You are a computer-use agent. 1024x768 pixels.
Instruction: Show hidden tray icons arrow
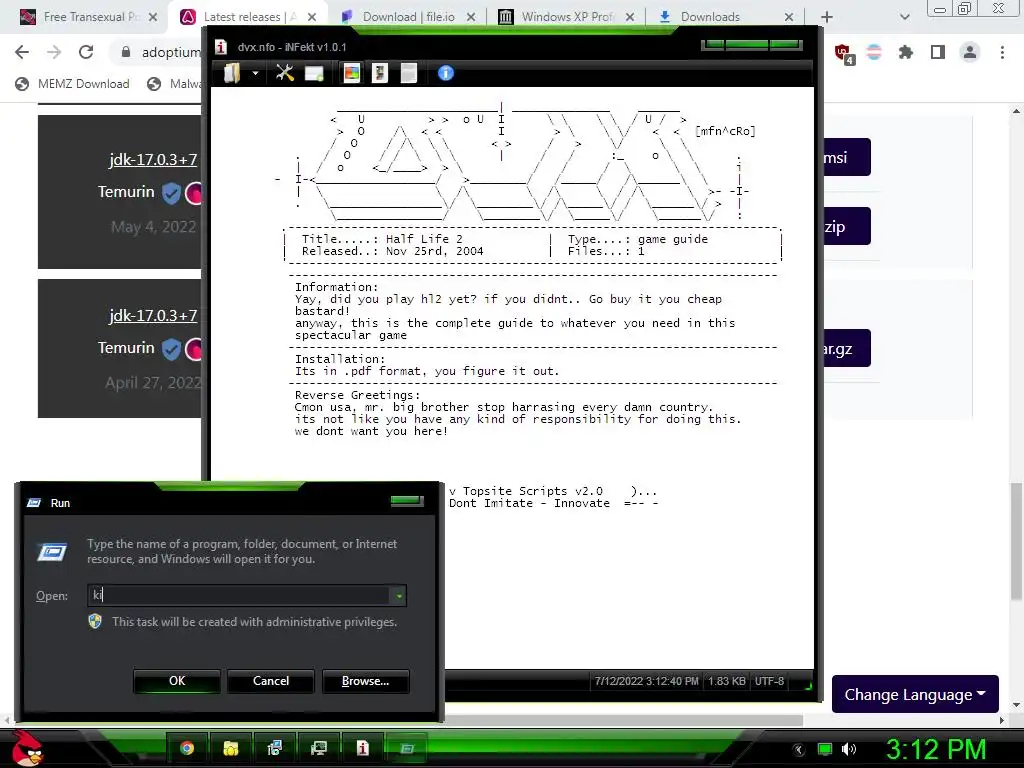[799, 750]
